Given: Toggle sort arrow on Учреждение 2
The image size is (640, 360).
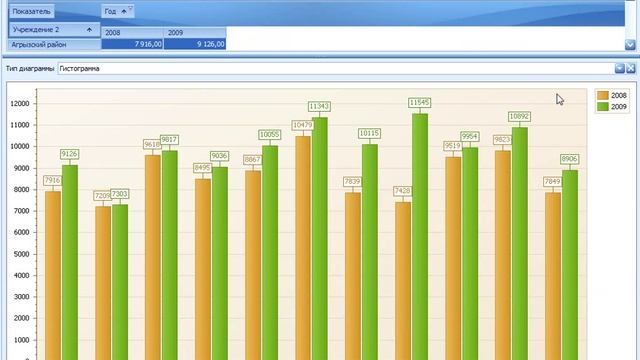Looking at the screenshot, I should click(89, 30).
